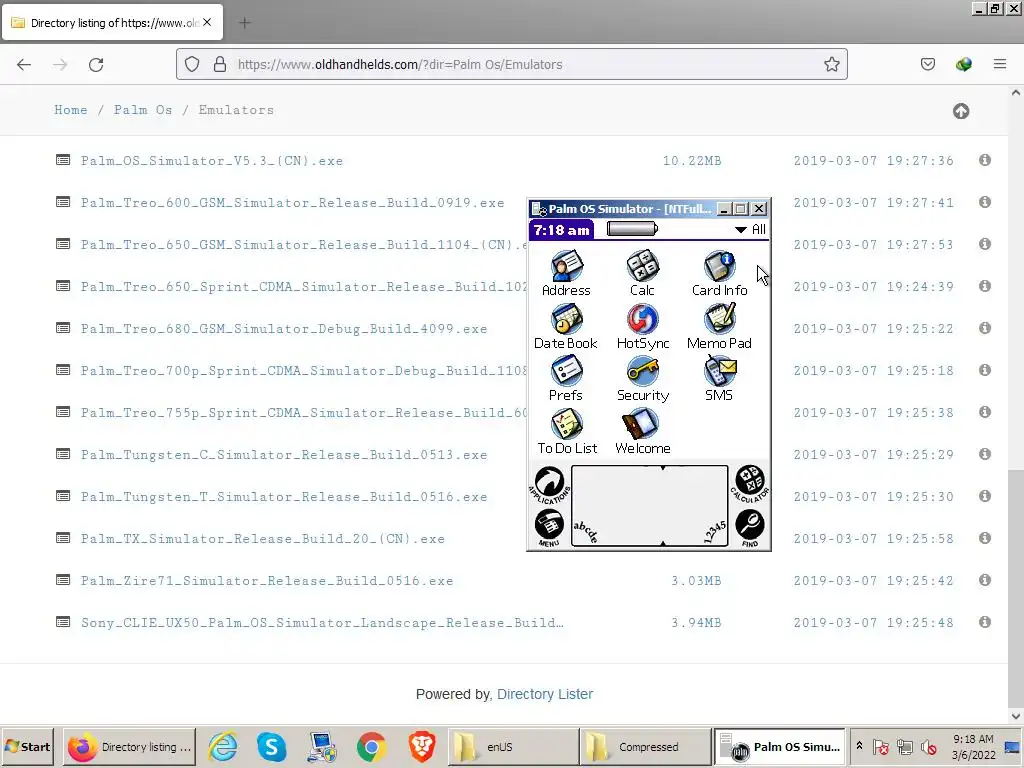The height and width of the screenshot is (768, 1024).
Task: Download Palm_Treo_600_GSM_Simulator file
Action: pyautogui.click(x=293, y=202)
